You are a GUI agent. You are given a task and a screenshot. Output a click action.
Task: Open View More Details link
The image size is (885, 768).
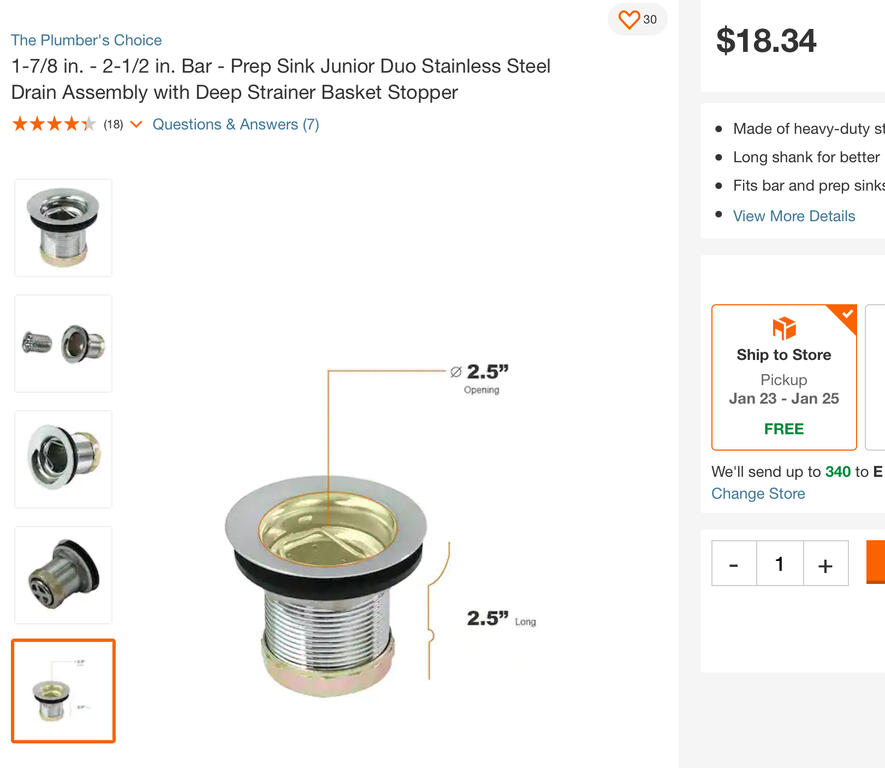[x=794, y=216]
